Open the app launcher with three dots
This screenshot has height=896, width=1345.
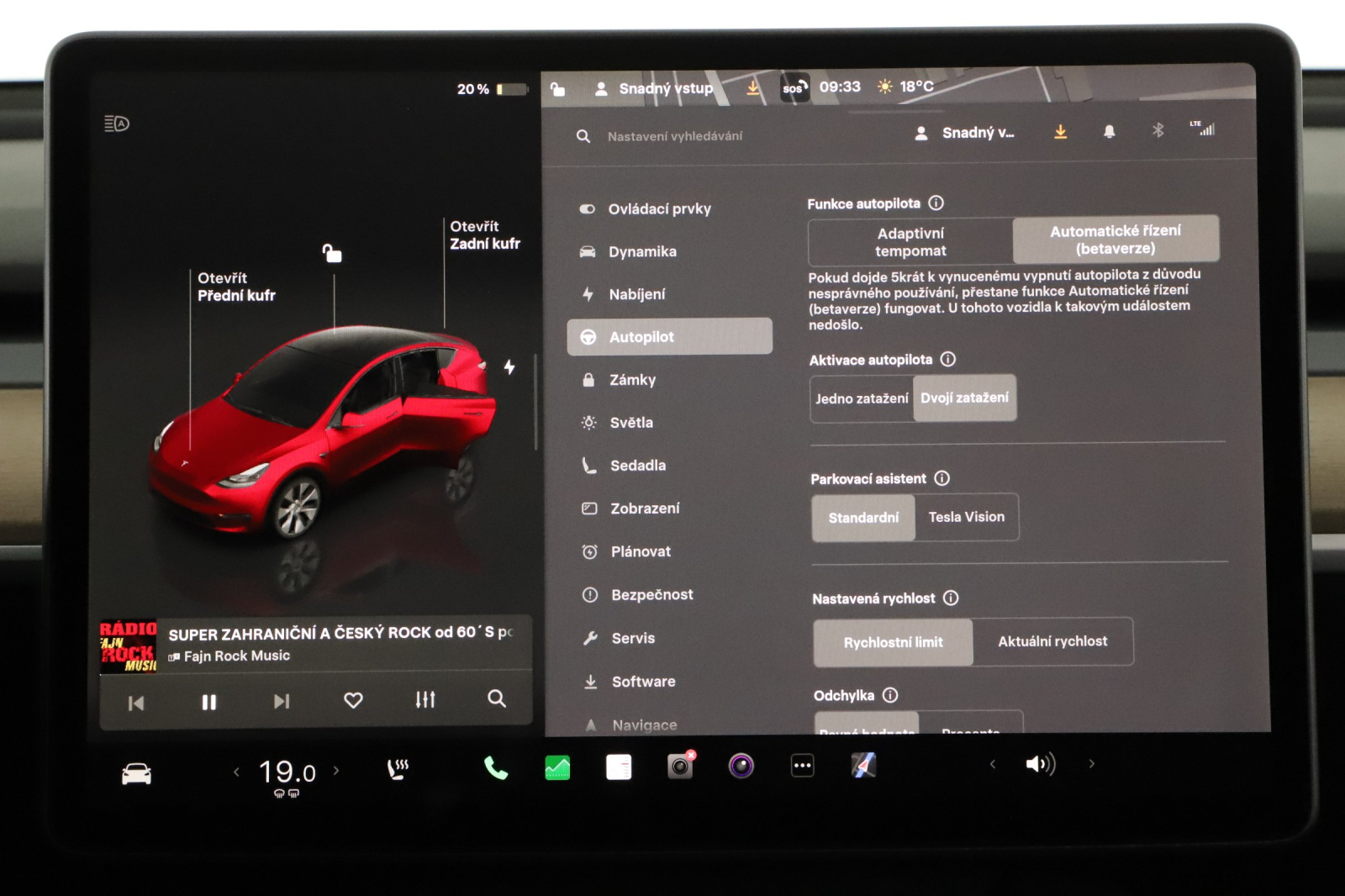801,764
